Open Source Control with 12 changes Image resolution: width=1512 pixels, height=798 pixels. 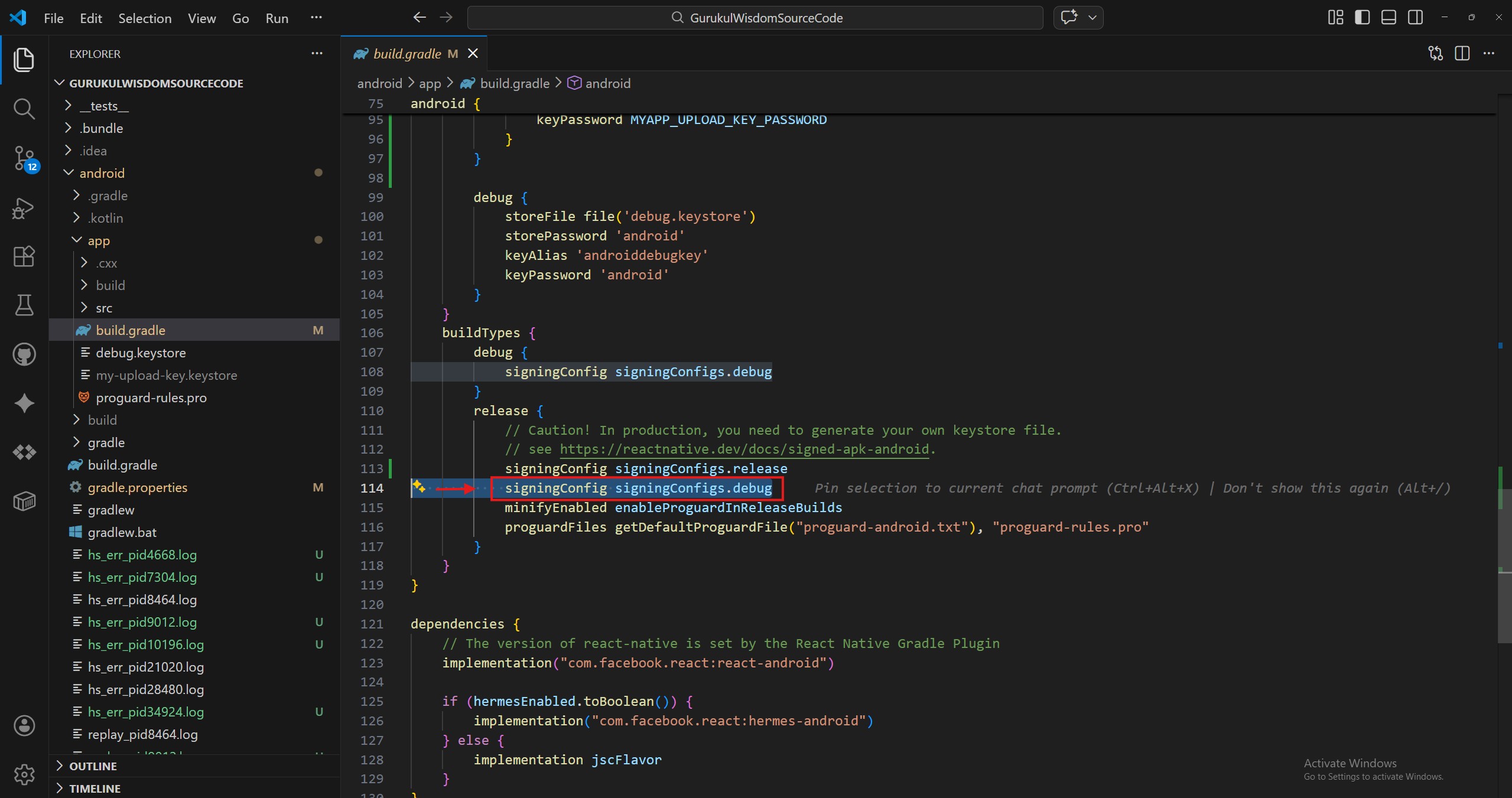(x=24, y=158)
